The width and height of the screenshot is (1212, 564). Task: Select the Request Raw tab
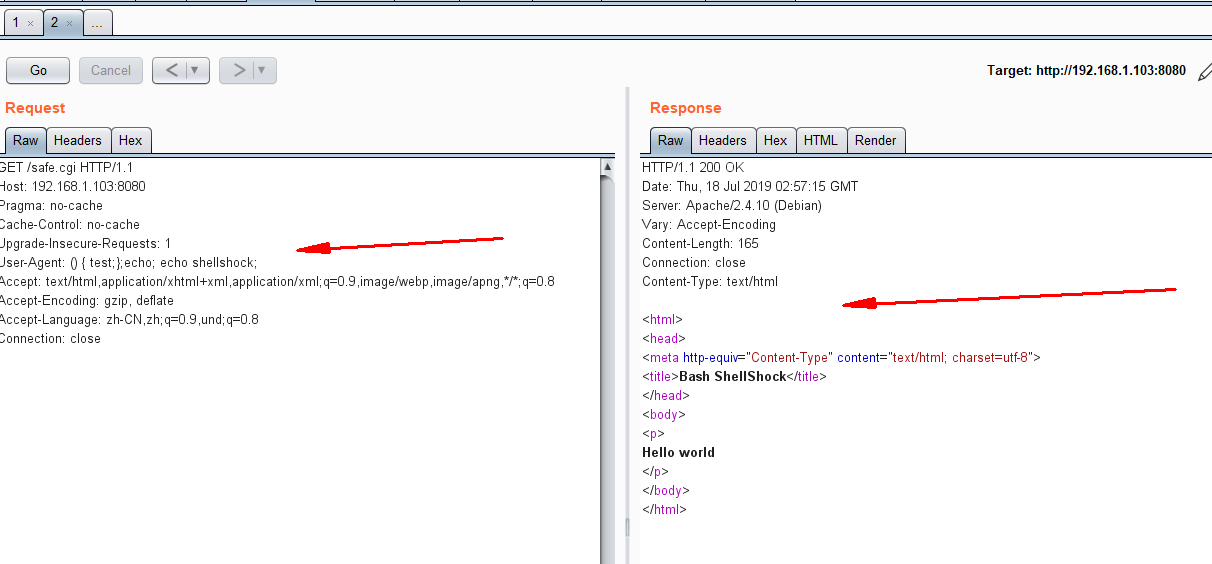point(25,141)
